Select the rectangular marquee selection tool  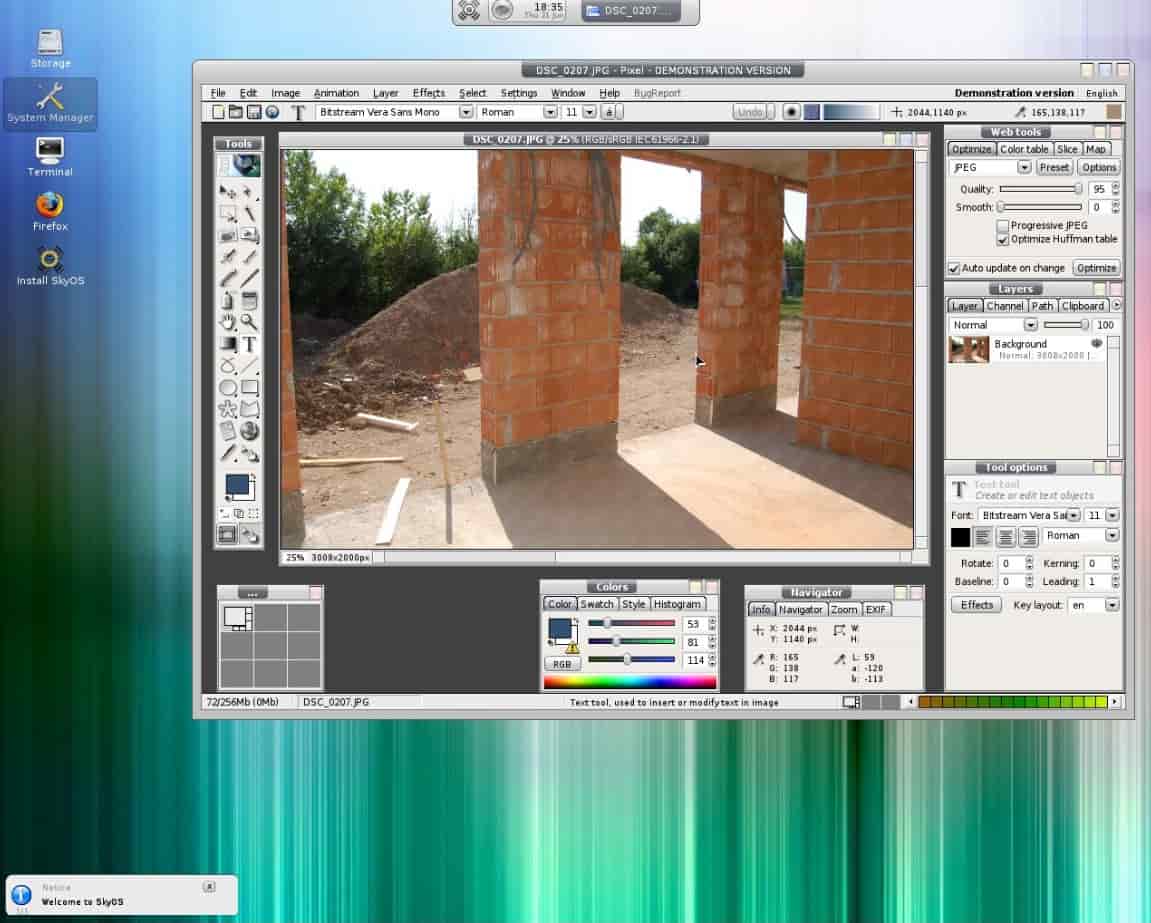(x=226, y=213)
